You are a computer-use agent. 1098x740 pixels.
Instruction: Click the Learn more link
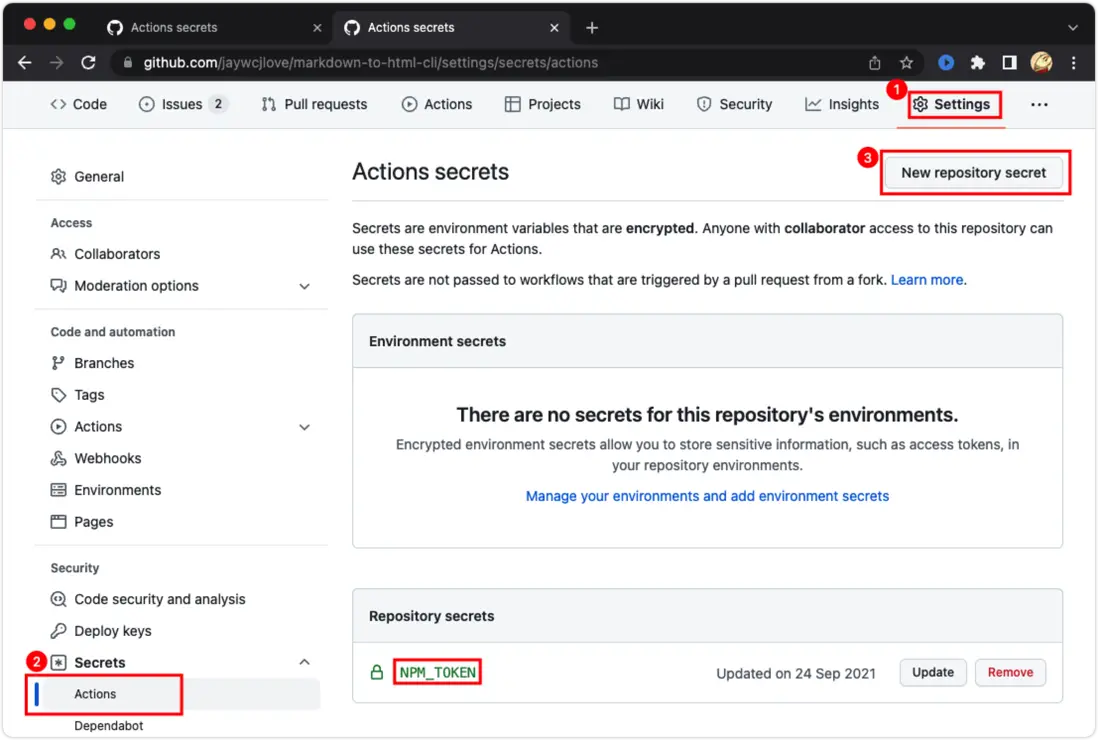927,280
